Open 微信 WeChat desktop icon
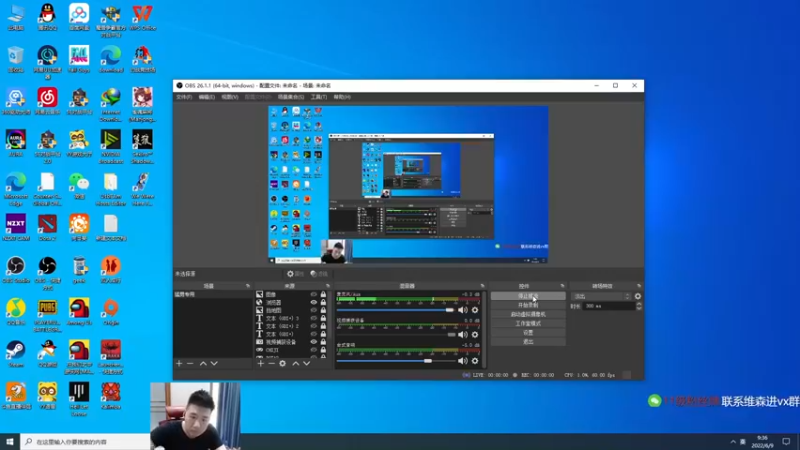This screenshot has width=800, height=450. click(79, 186)
